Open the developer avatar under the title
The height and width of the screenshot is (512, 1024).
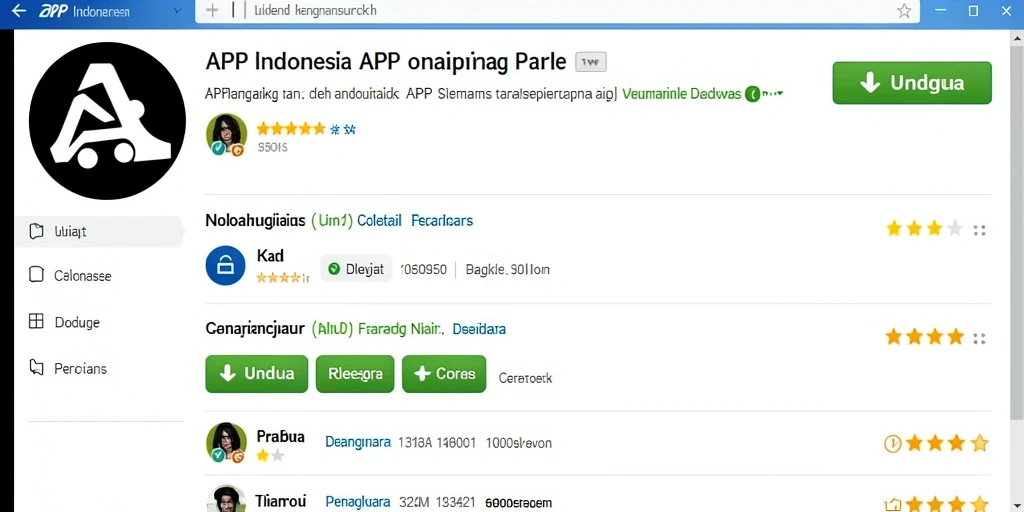tap(226, 135)
